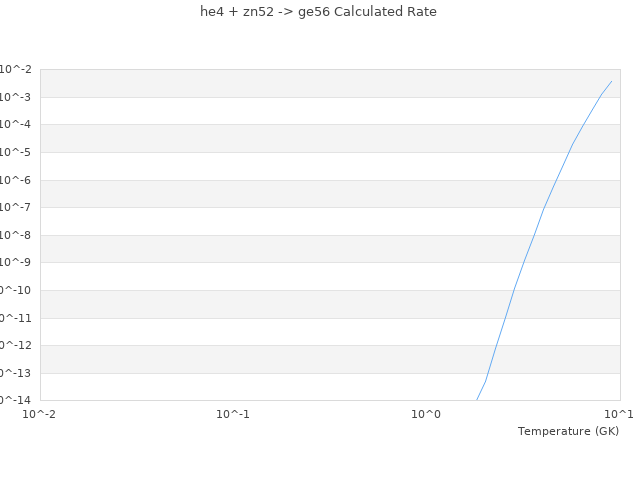Click the y-axis tick label 10^-3
This screenshot has height=480, width=640.
tap(15, 97)
